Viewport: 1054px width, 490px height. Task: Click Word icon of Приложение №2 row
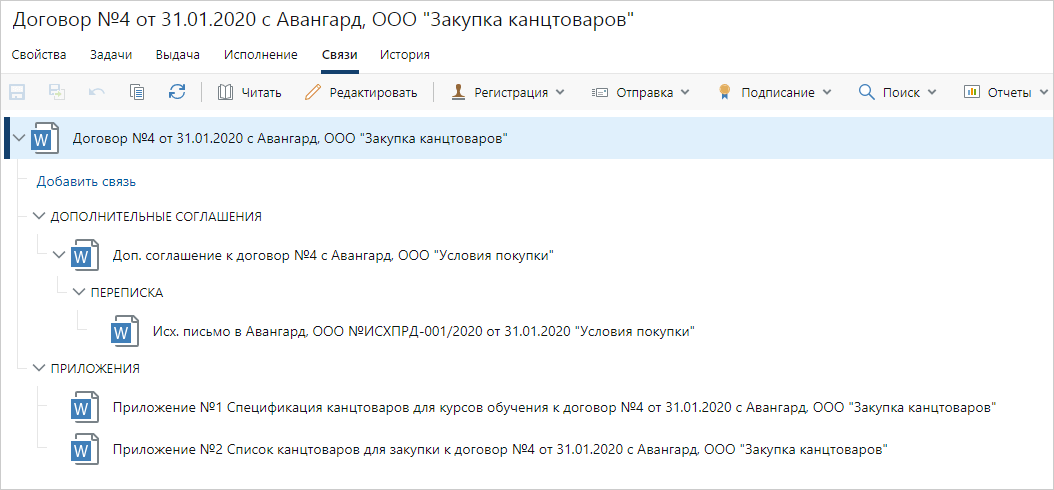[x=85, y=449]
